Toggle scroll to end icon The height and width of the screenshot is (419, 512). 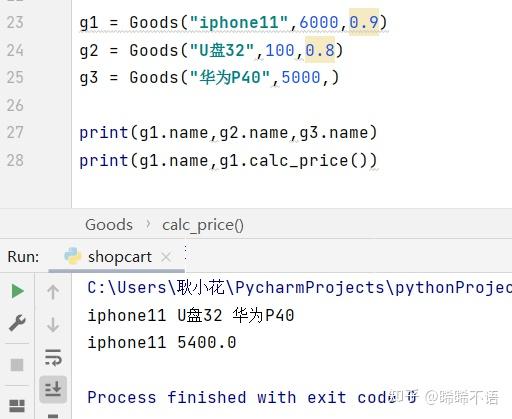pyautogui.click(x=53, y=389)
